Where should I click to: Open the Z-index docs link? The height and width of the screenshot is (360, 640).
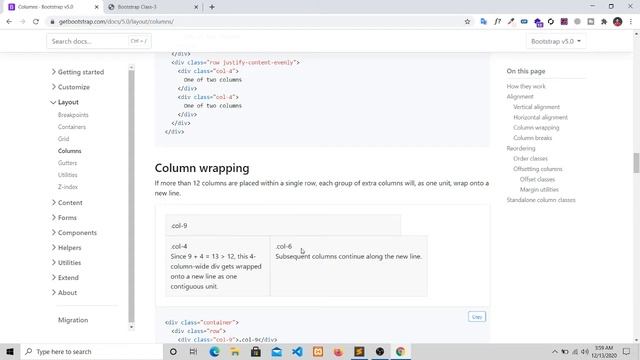pos(68,187)
